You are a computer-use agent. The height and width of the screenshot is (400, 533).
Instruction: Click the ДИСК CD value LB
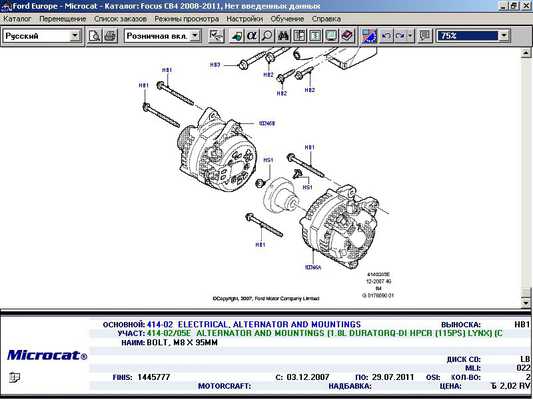point(525,359)
